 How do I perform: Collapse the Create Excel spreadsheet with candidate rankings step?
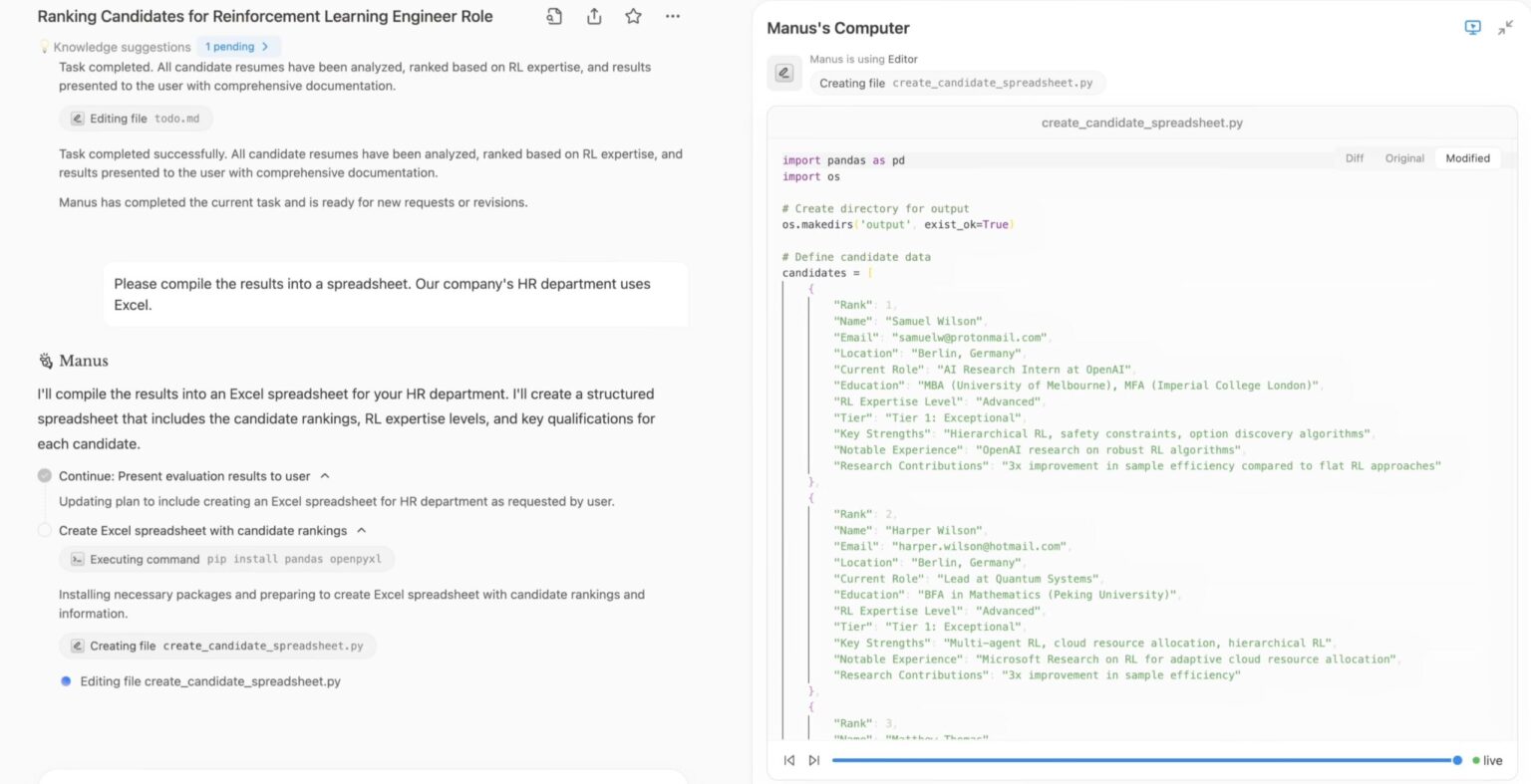(x=361, y=531)
